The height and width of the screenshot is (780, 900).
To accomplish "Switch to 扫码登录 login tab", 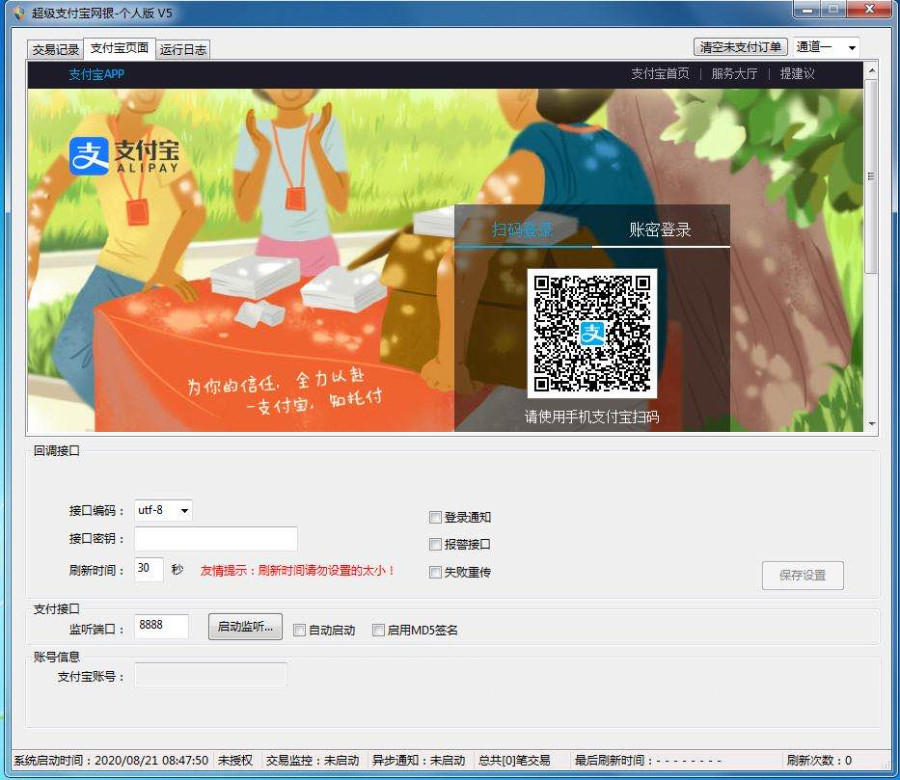I will click(x=523, y=230).
